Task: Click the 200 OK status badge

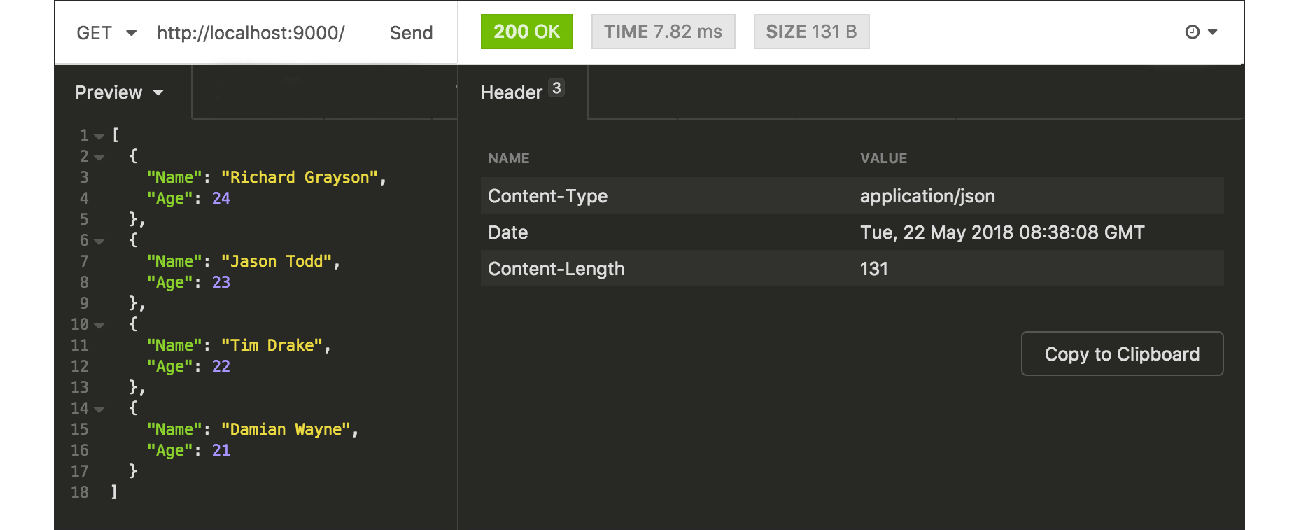Action: pyautogui.click(x=527, y=31)
